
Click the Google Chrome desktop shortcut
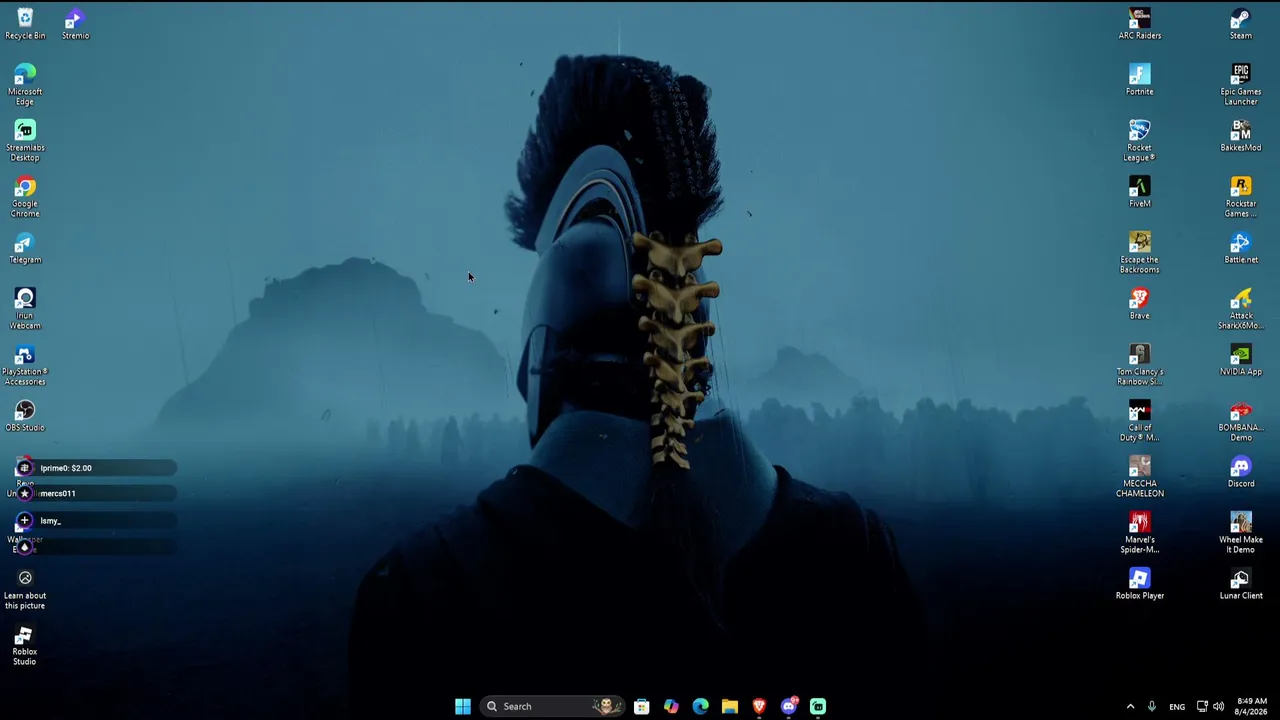[25, 196]
